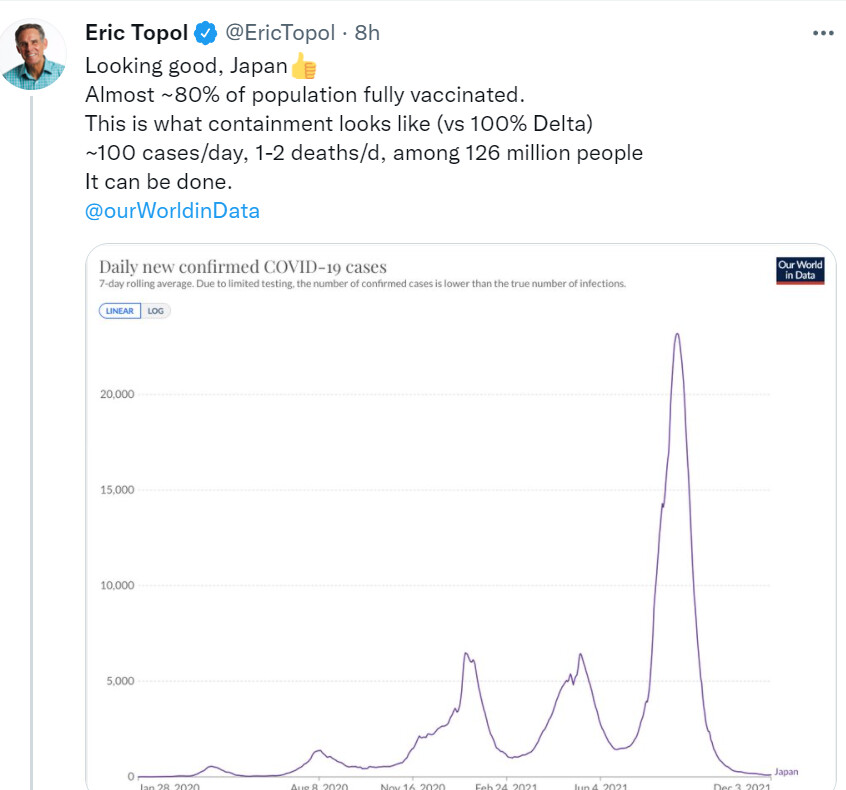Screen dimensions: 846x790
Task: Open the @ourWorldinData mention link
Action: 172,211
